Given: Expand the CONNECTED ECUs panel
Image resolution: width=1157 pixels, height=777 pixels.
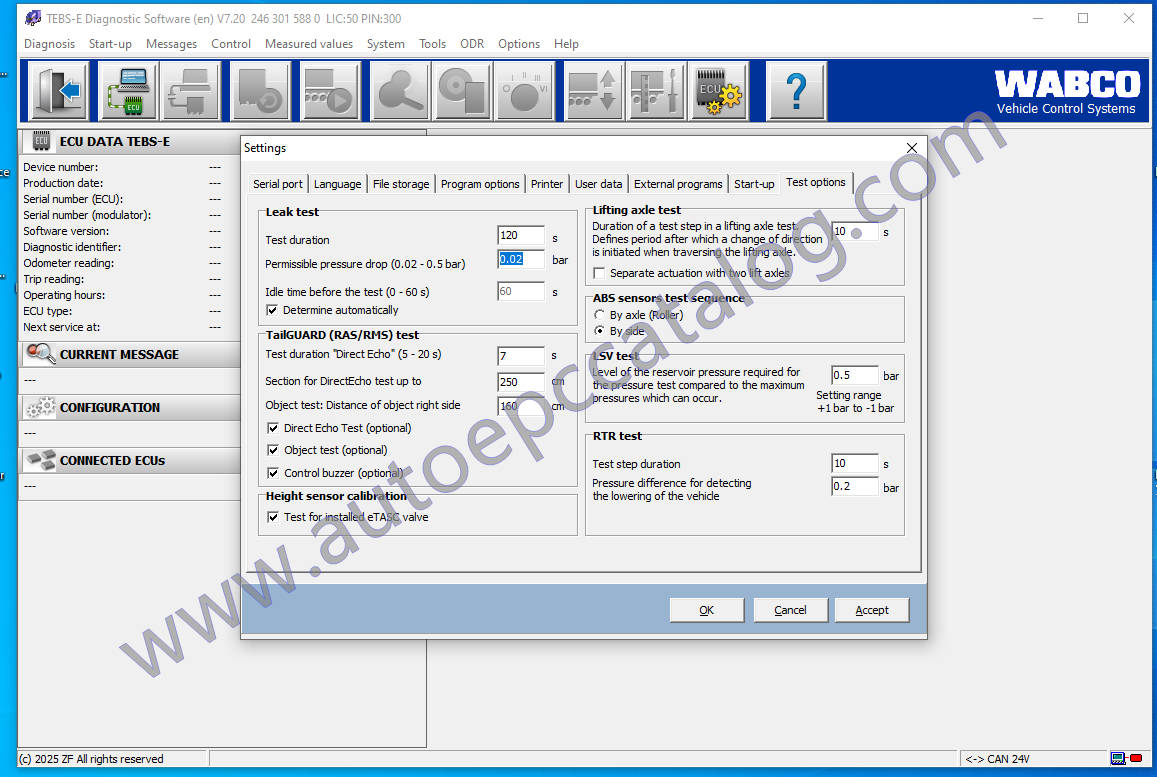Looking at the screenshot, I should [x=130, y=460].
